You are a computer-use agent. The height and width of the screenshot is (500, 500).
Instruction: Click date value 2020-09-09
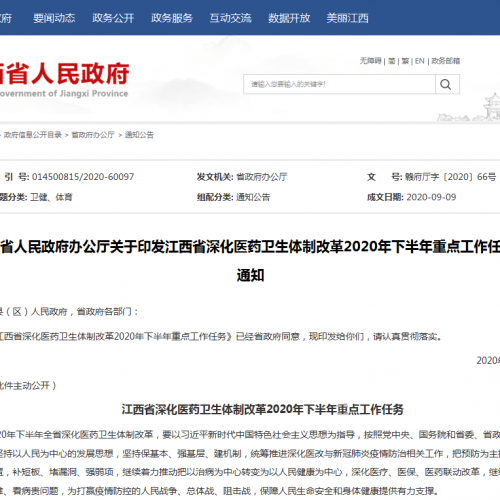(431, 197)
